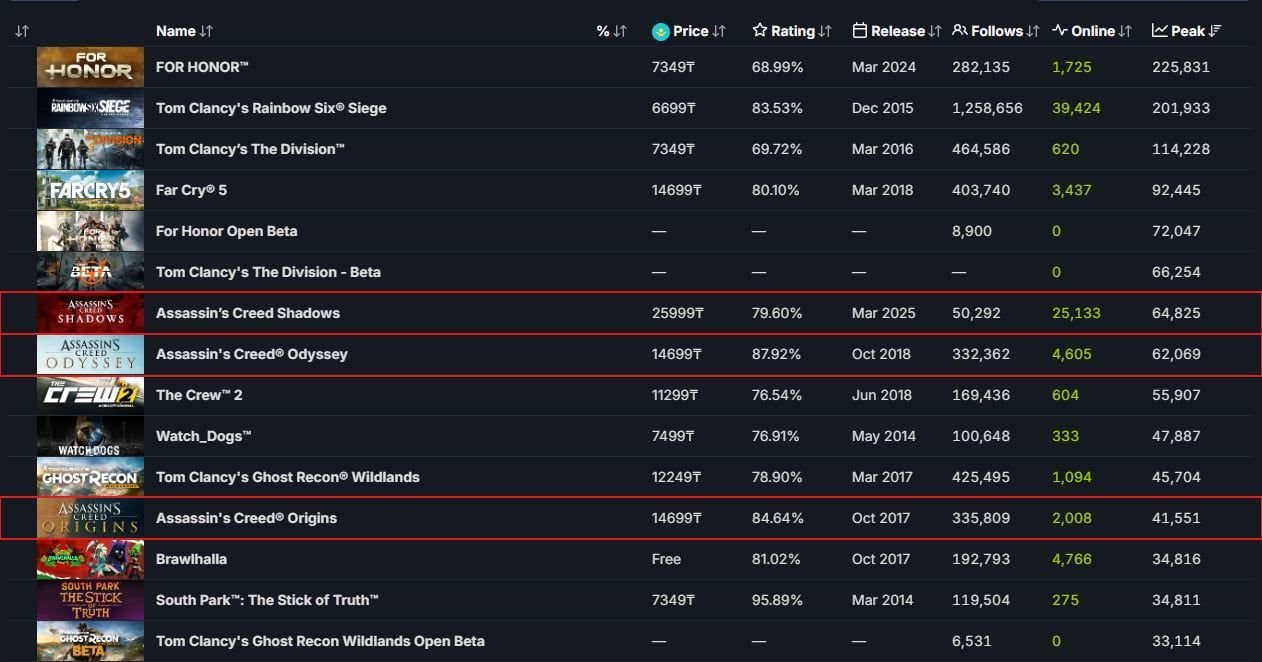Open the For Honor Open Beta link

coord(226,231)
